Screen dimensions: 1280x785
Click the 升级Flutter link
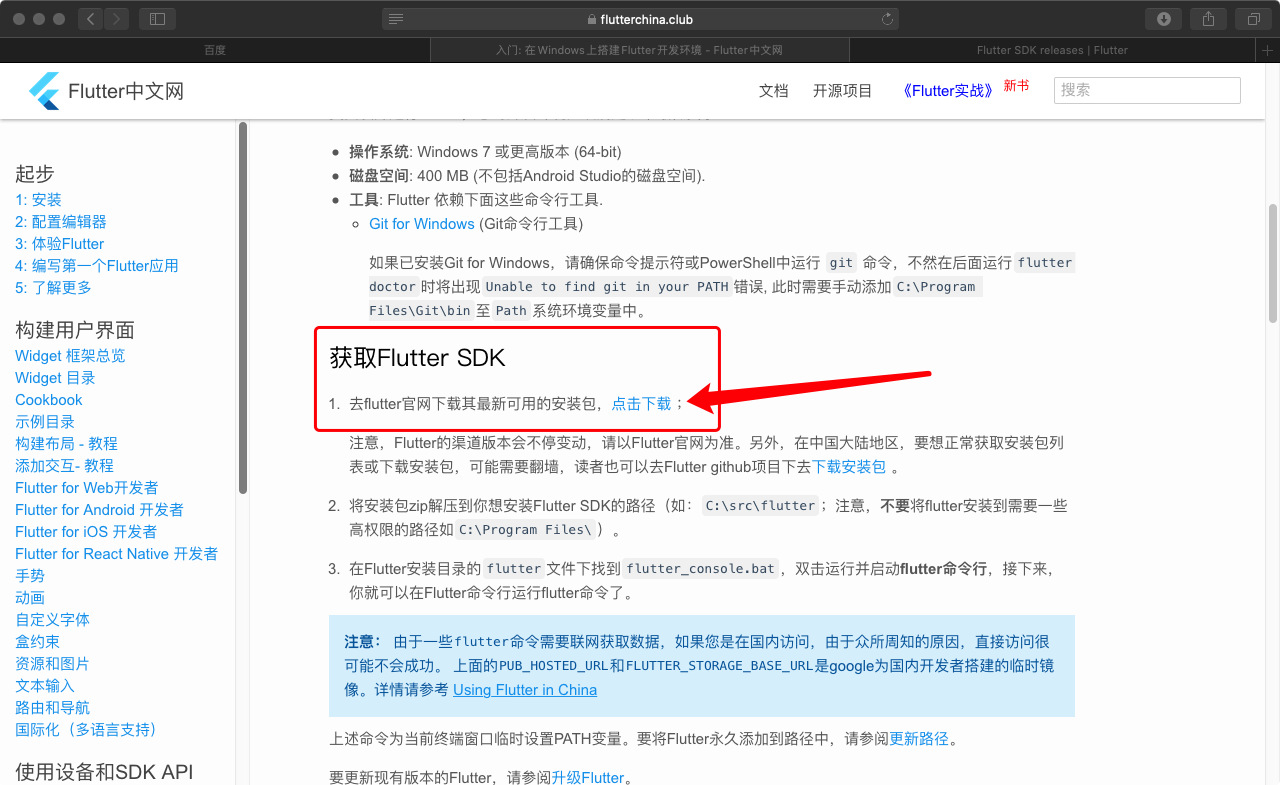pos(588,777)
